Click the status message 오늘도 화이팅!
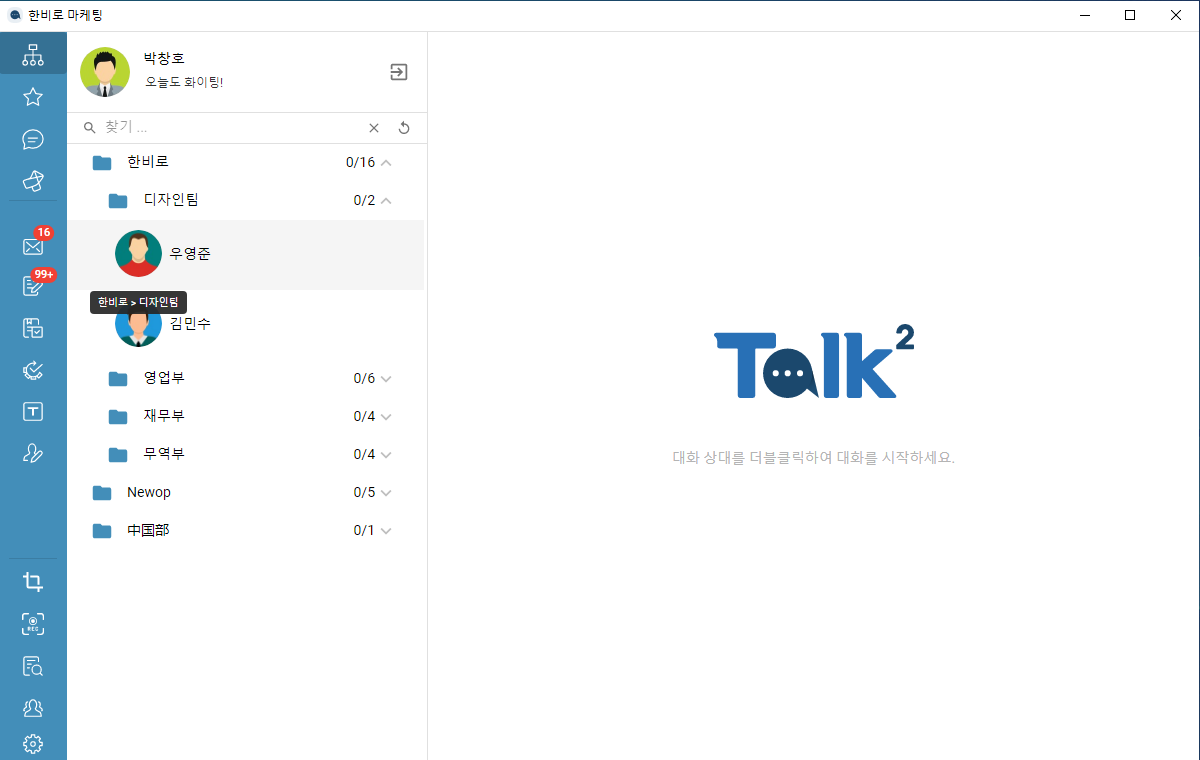 184,82
